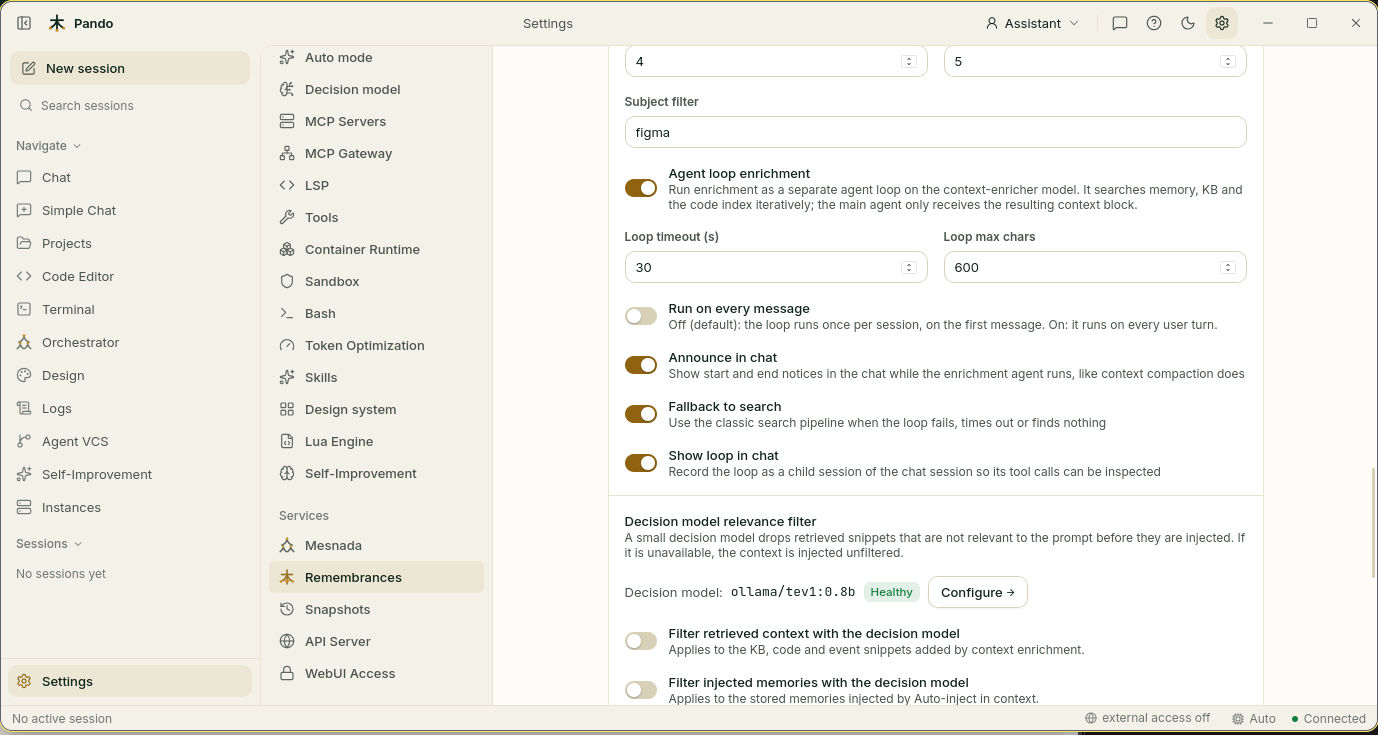Adjust the Loop max chars stepper

click(1227, 267)
